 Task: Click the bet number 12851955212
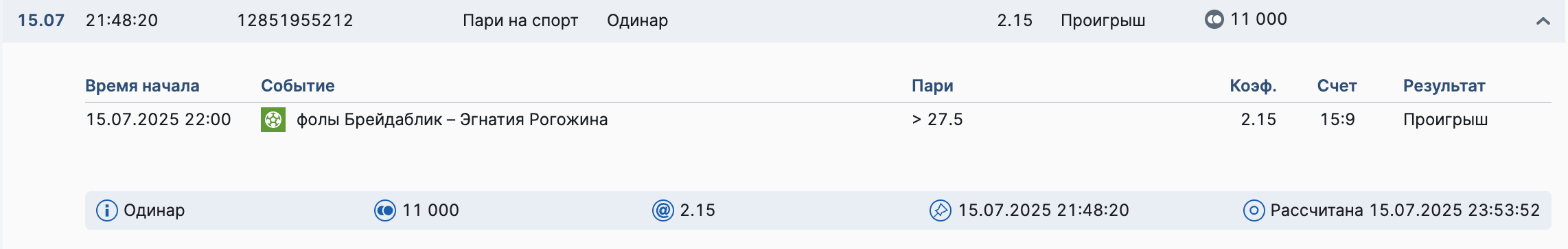pyautogui.click(x=295, y=20)
